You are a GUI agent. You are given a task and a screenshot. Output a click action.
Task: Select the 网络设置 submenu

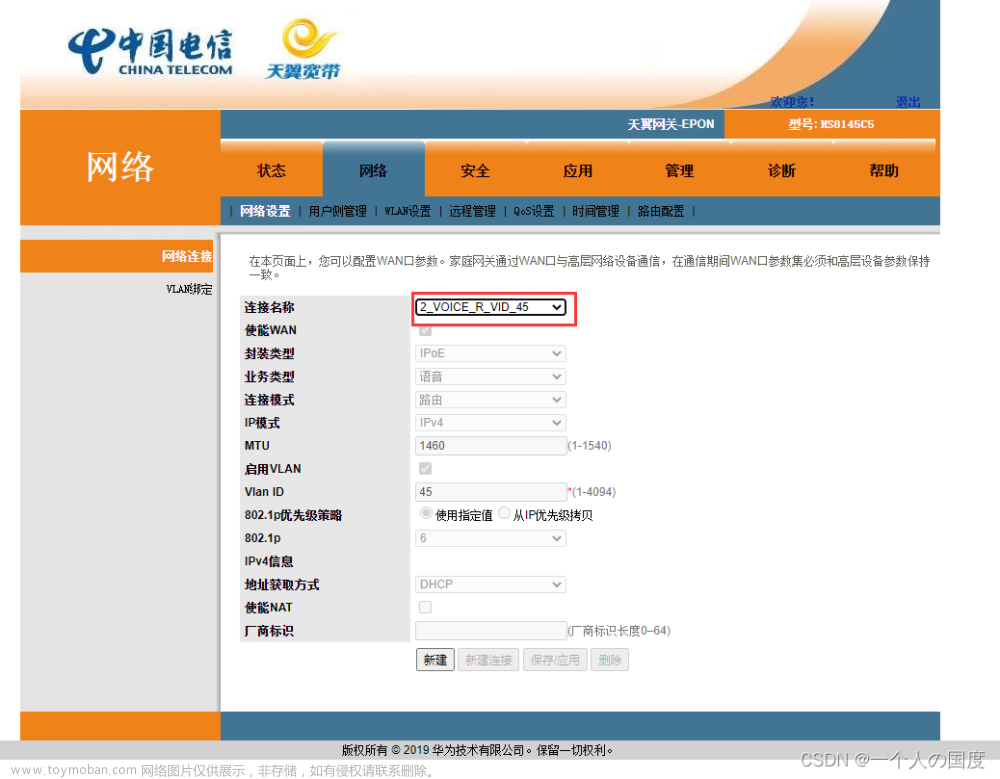point(265,211)
